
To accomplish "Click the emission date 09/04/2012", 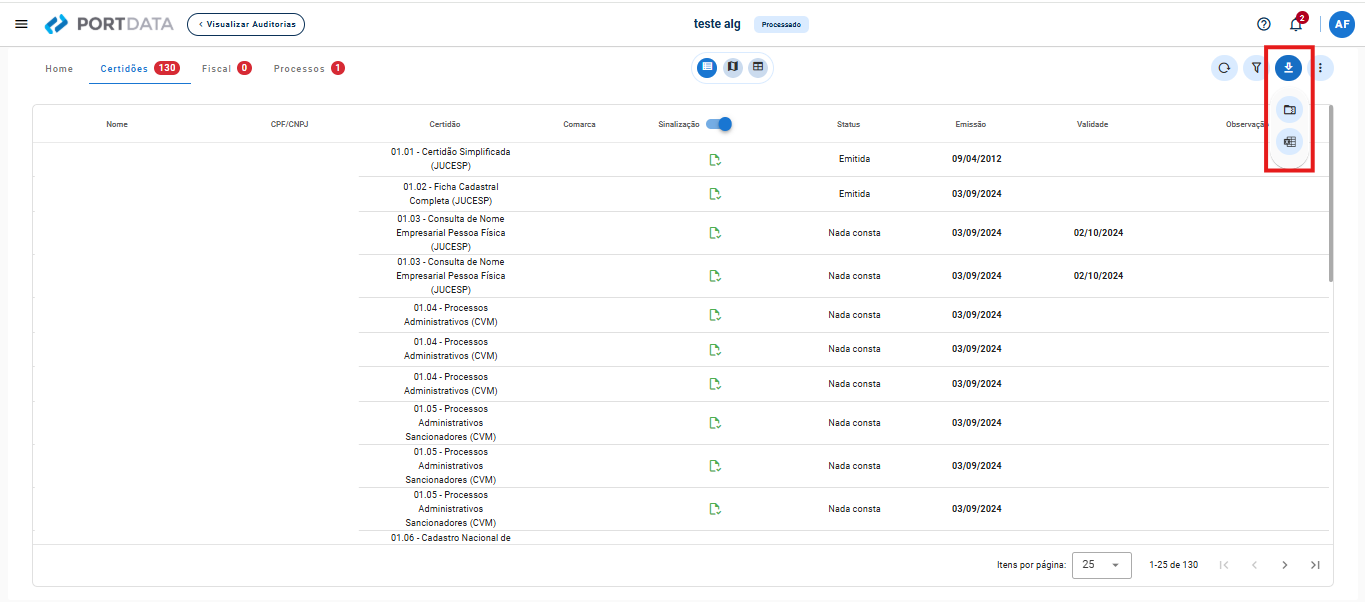I will coord(977,159).
